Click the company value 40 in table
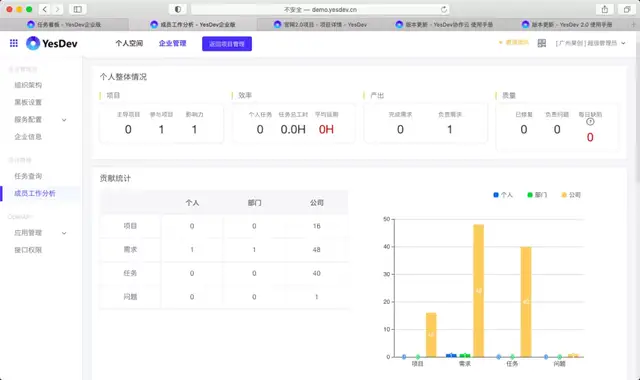This screenshot has height=380, width=640. click(317, 273)
